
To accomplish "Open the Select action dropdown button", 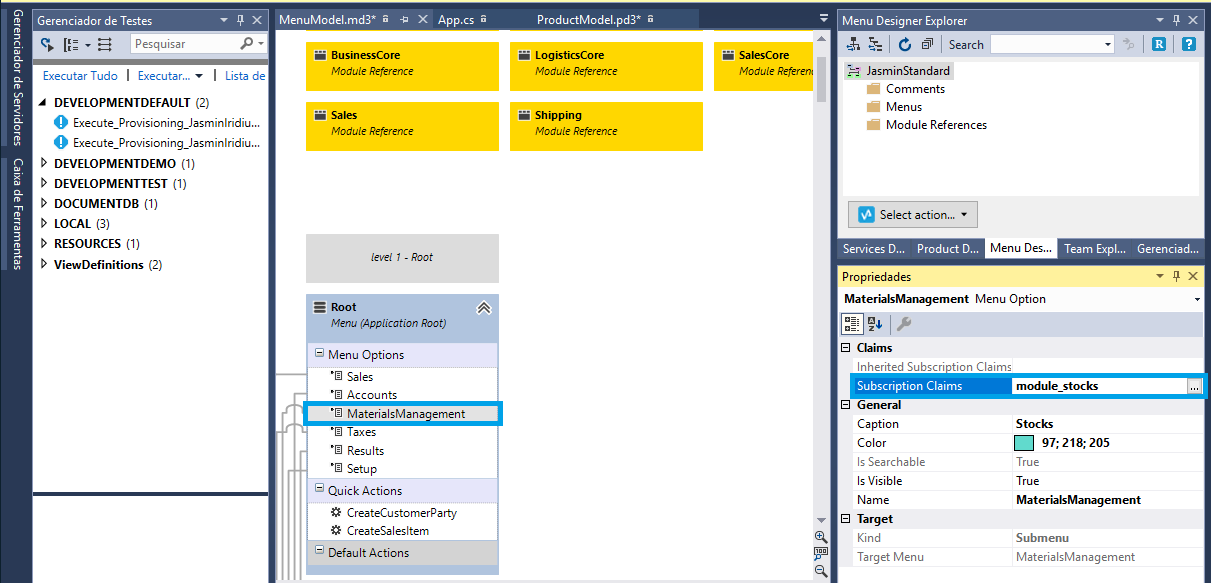I will pos(913,215).
